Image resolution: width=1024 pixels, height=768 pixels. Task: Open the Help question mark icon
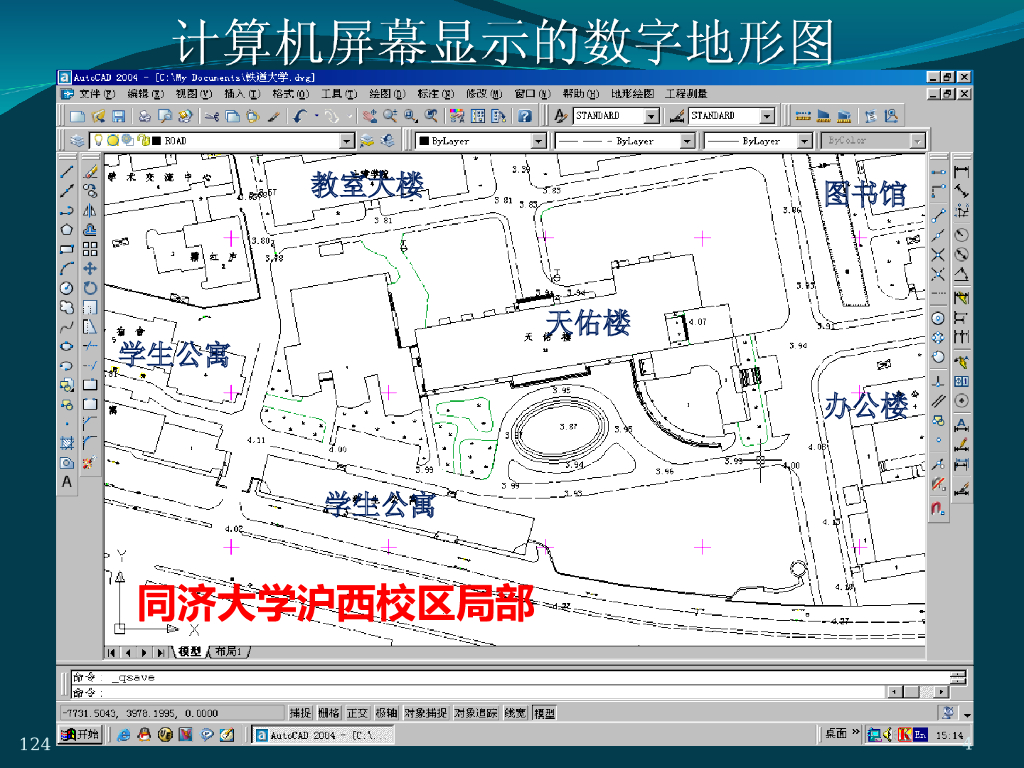[x=524, y=116]
